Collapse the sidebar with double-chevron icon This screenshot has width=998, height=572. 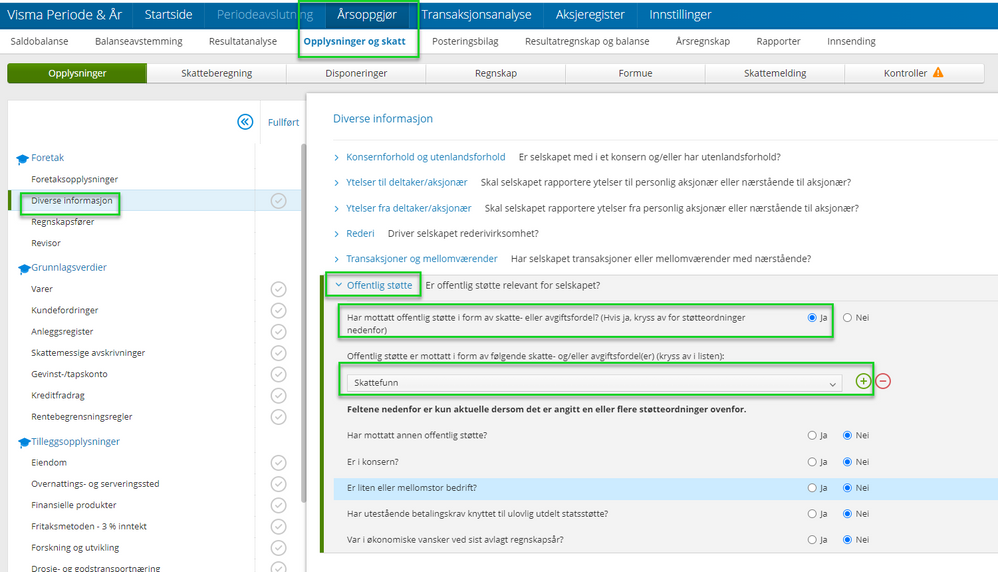(x=245, y=122)
